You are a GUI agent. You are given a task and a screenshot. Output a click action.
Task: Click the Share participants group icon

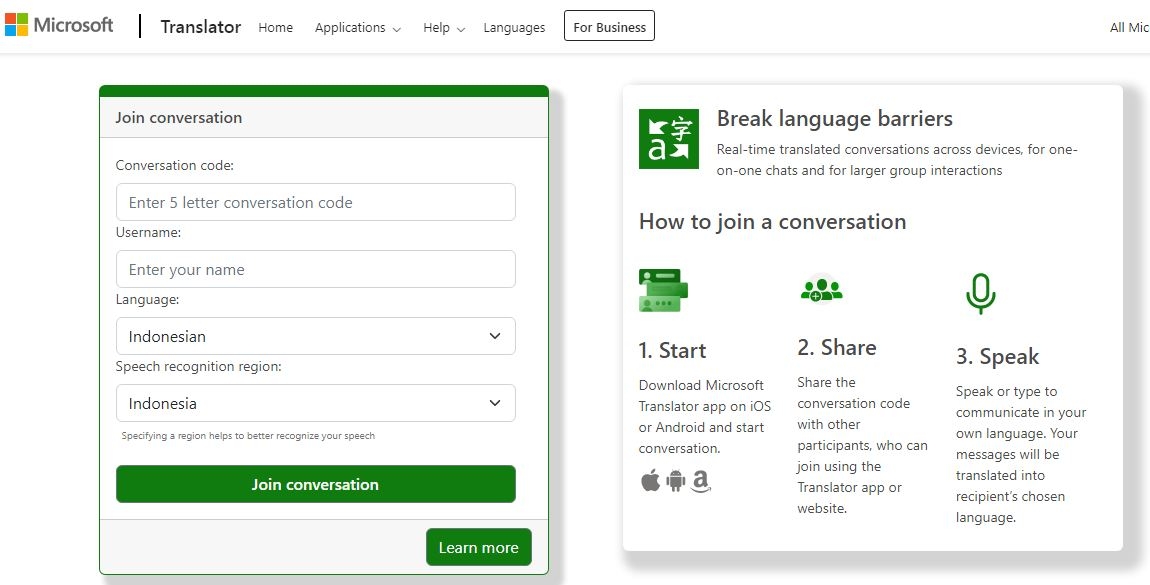pos(821,288)
